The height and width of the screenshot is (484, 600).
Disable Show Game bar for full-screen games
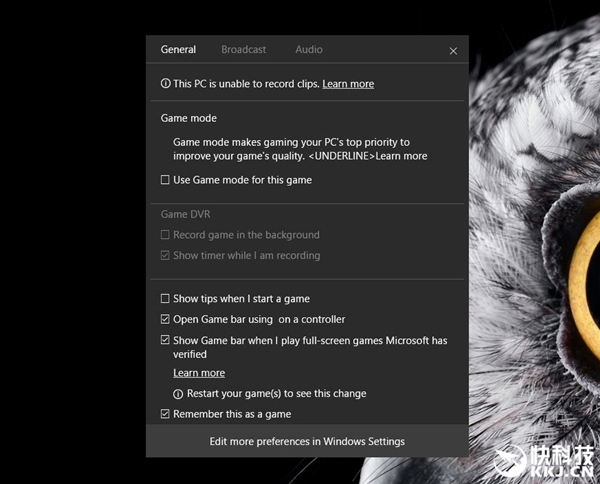[166, 341]
